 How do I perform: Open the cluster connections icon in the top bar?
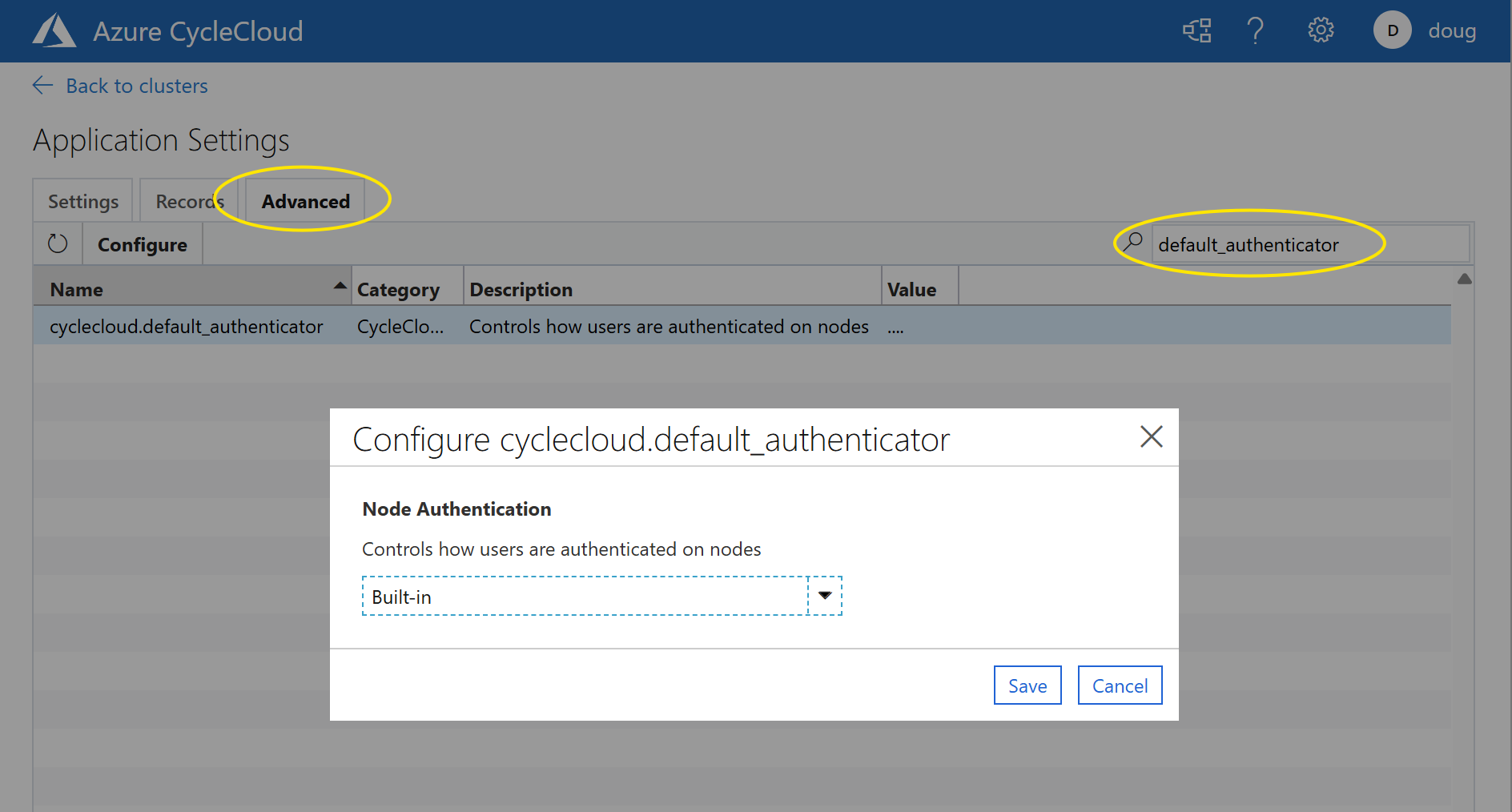[x=1196, y=30]
